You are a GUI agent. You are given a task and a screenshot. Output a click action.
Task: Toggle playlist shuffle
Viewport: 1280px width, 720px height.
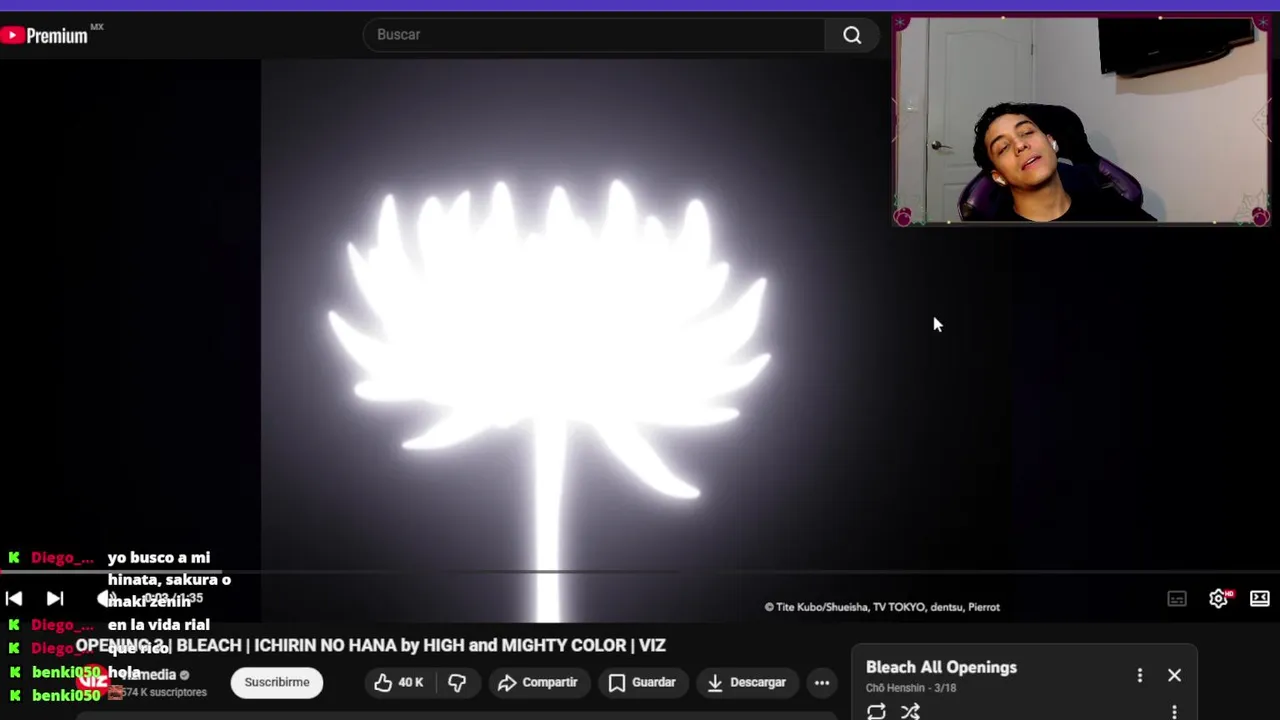click(910, 712)
